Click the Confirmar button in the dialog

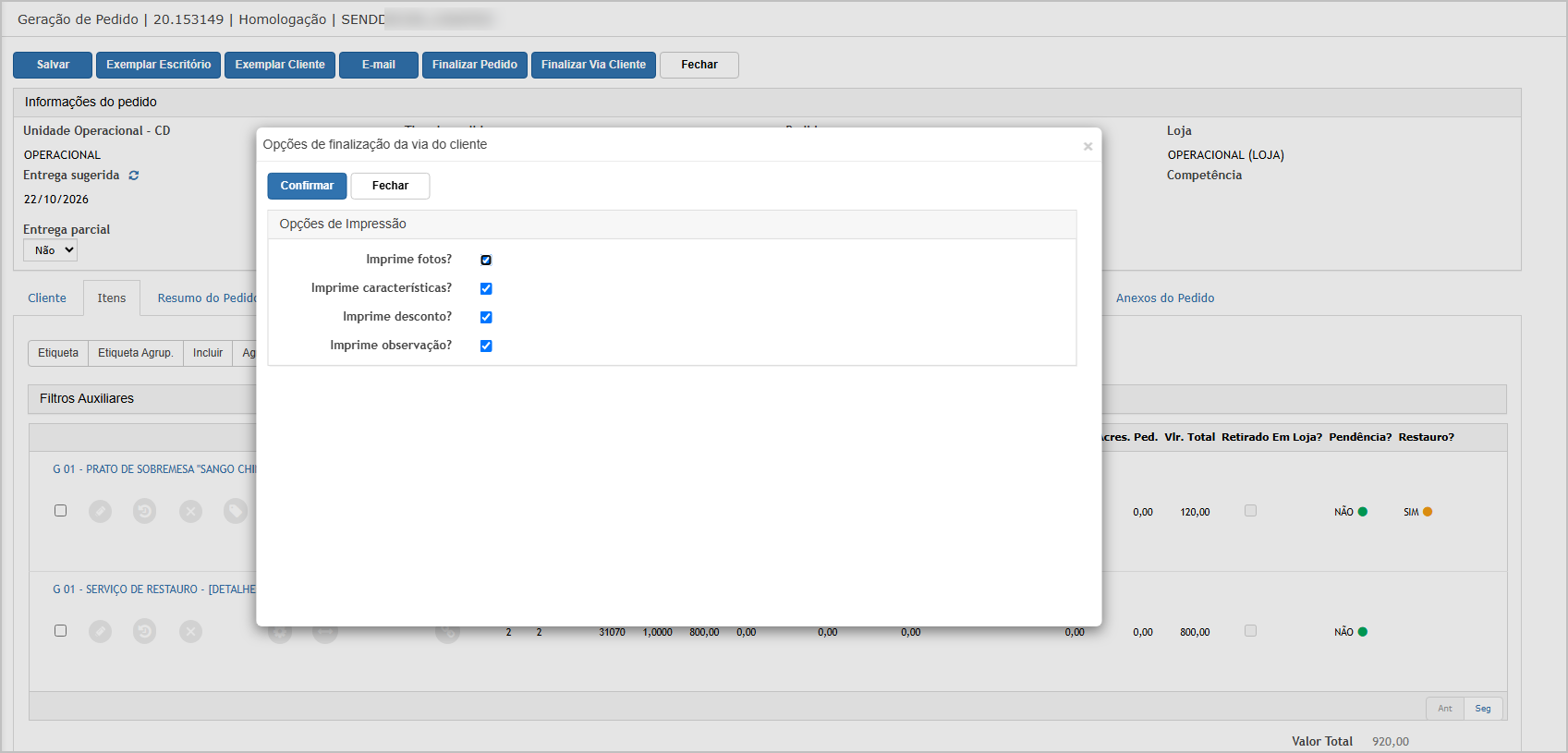pos(307,186)
